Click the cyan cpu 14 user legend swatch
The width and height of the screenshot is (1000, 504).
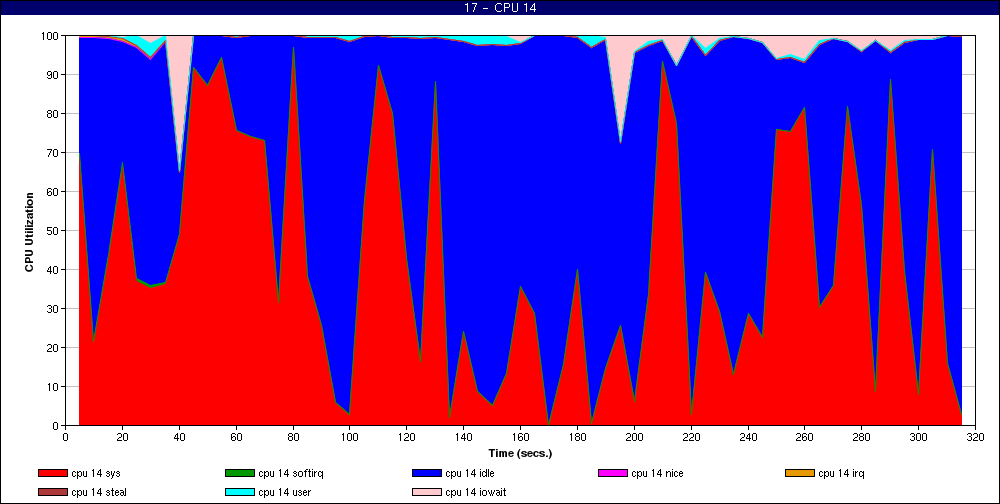coord(239,492)
